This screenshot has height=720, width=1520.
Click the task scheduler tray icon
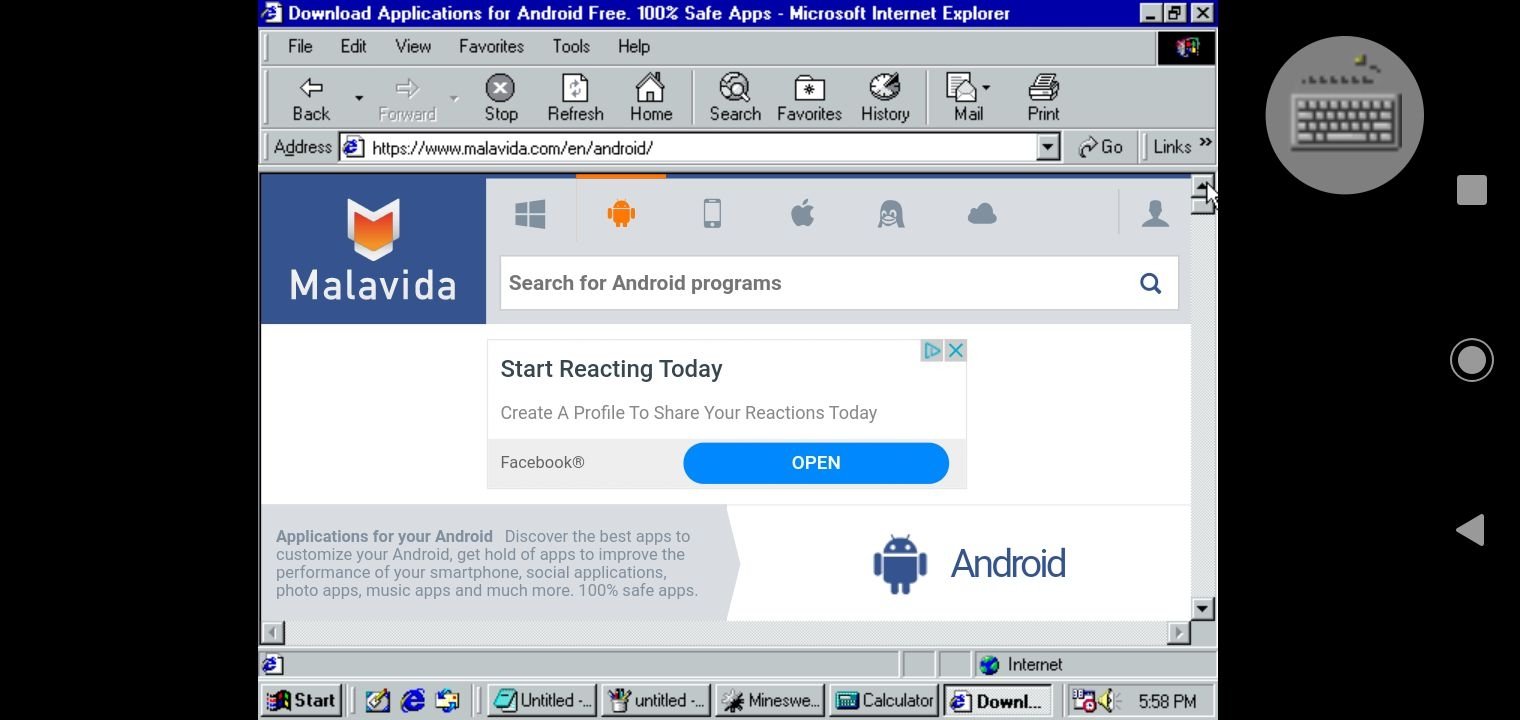[x=1084, y=702]
